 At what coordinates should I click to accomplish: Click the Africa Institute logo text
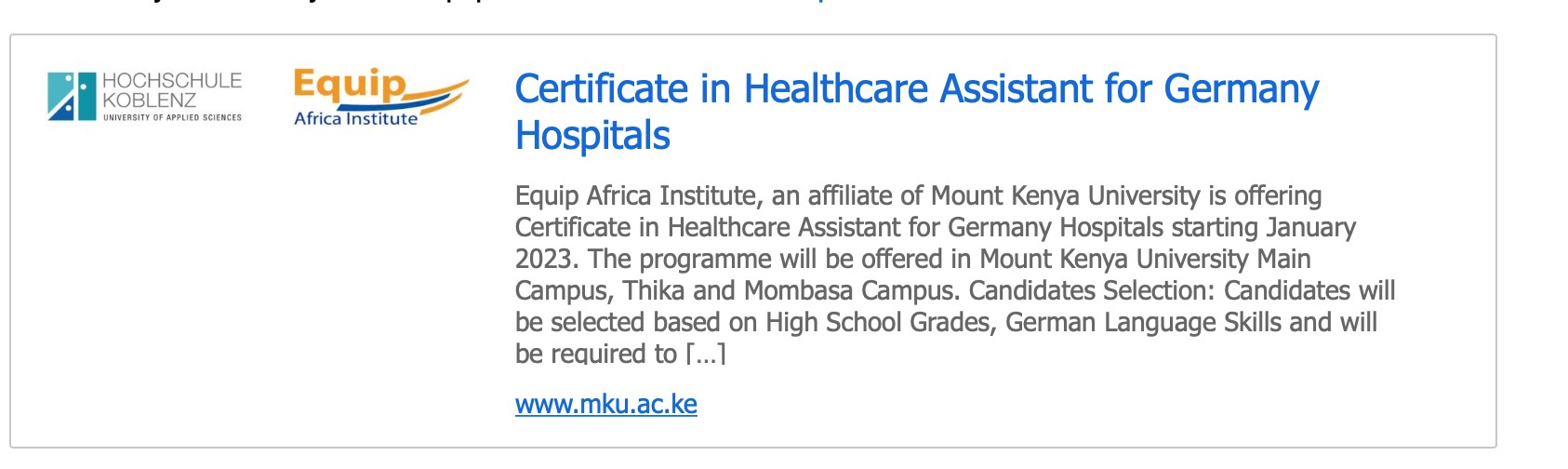[356, 119]
